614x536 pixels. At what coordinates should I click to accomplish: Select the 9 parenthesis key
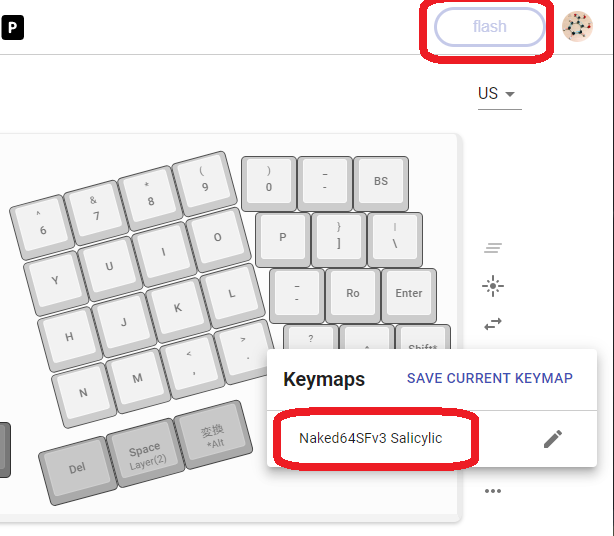[x=204, y=183]
